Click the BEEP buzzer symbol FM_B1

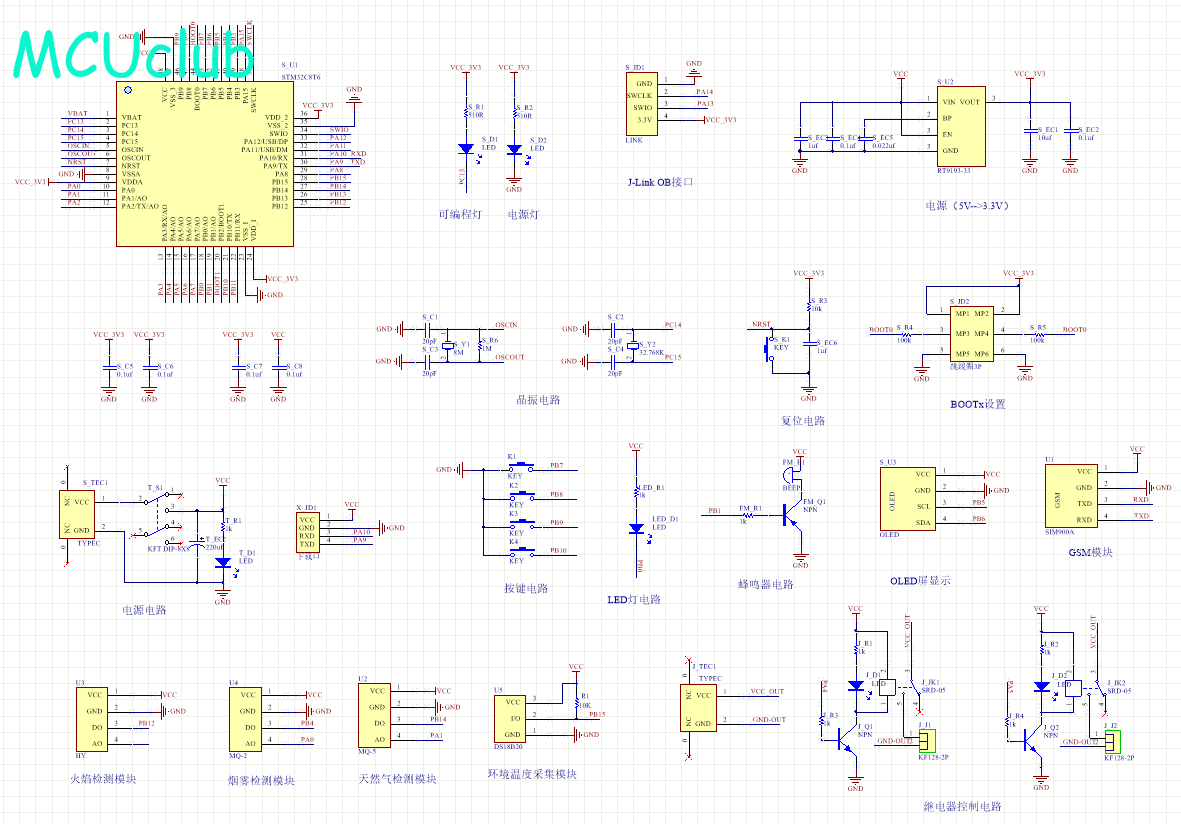[790, 475]
